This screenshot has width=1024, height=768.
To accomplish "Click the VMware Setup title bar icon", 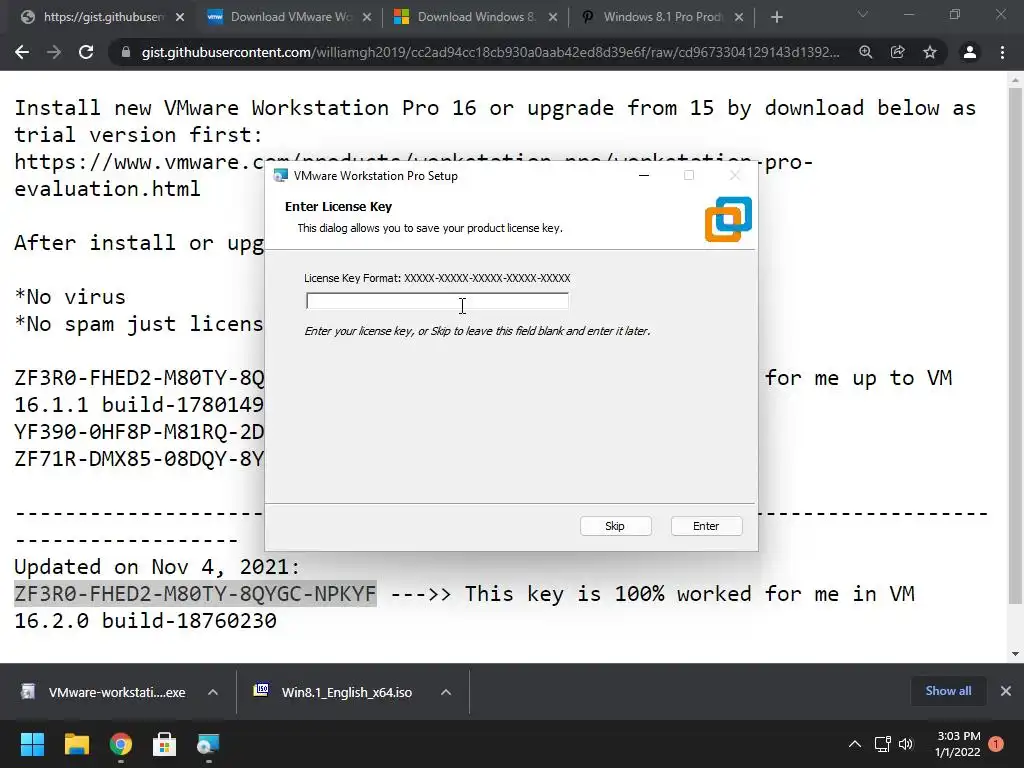I will (281, 176).
